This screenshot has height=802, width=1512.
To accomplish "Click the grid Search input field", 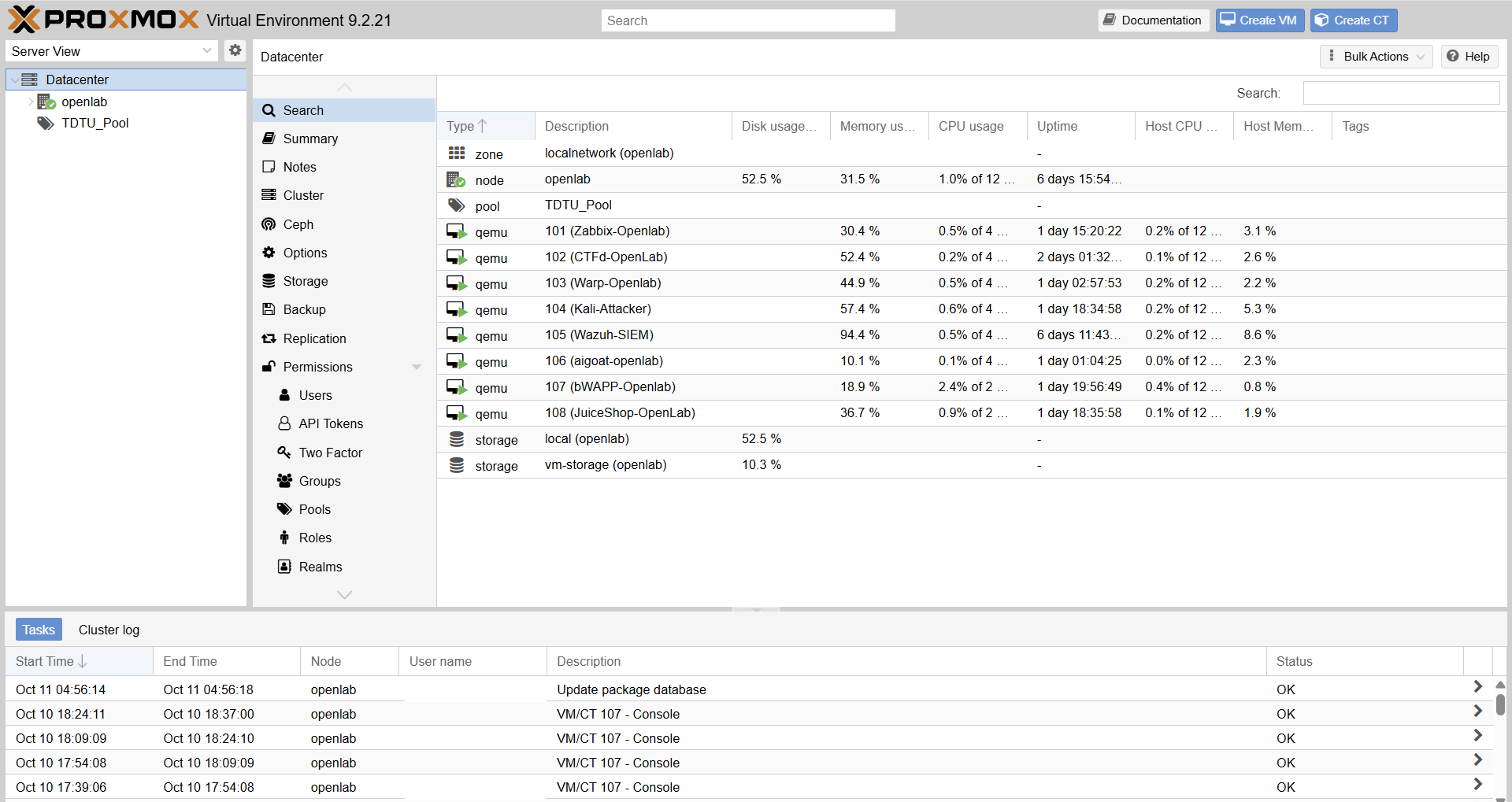I will (1401, 93).
